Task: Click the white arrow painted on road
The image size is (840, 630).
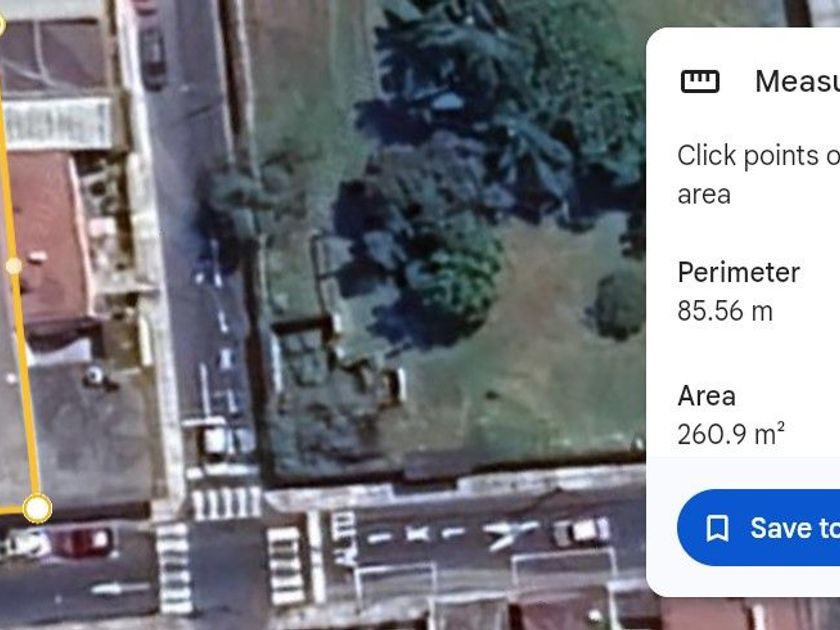Action: pyautogui.click(x=120, y=589)
